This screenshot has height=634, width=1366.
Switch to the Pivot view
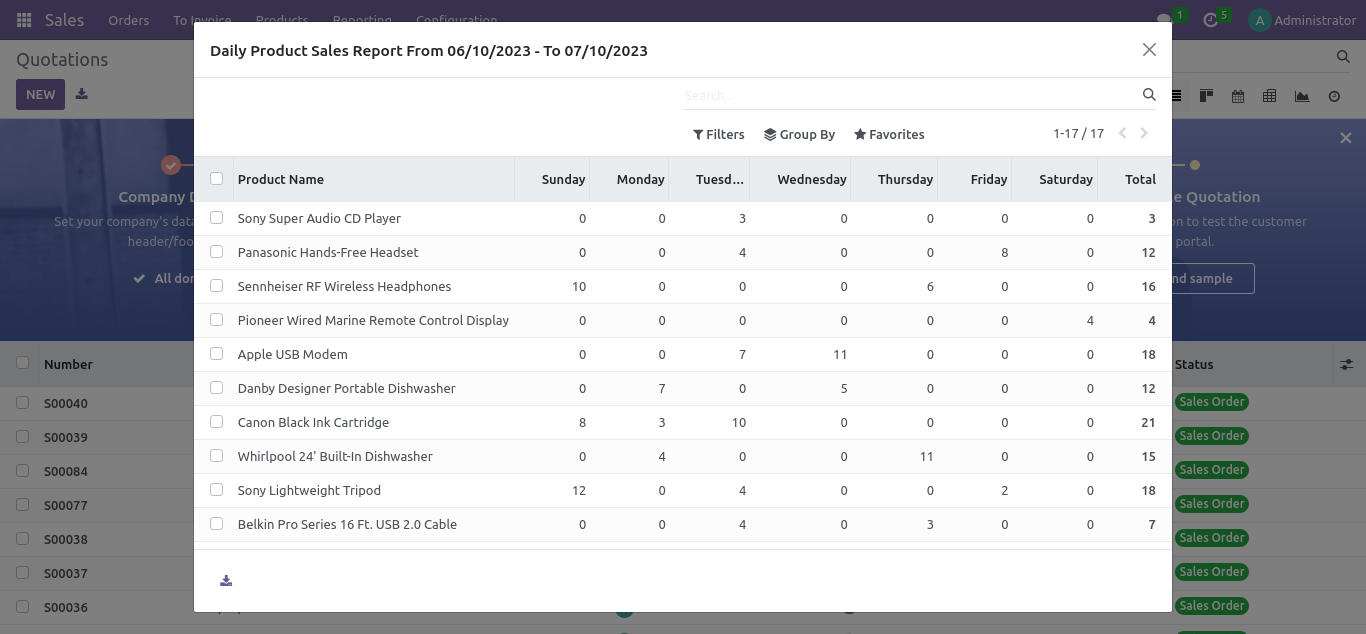1270,95
